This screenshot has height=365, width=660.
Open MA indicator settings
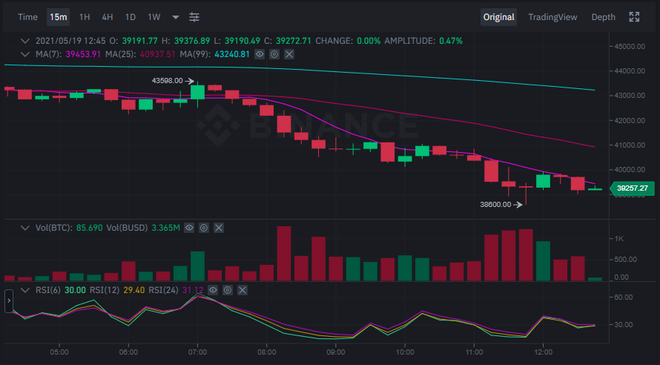point(274,54)
